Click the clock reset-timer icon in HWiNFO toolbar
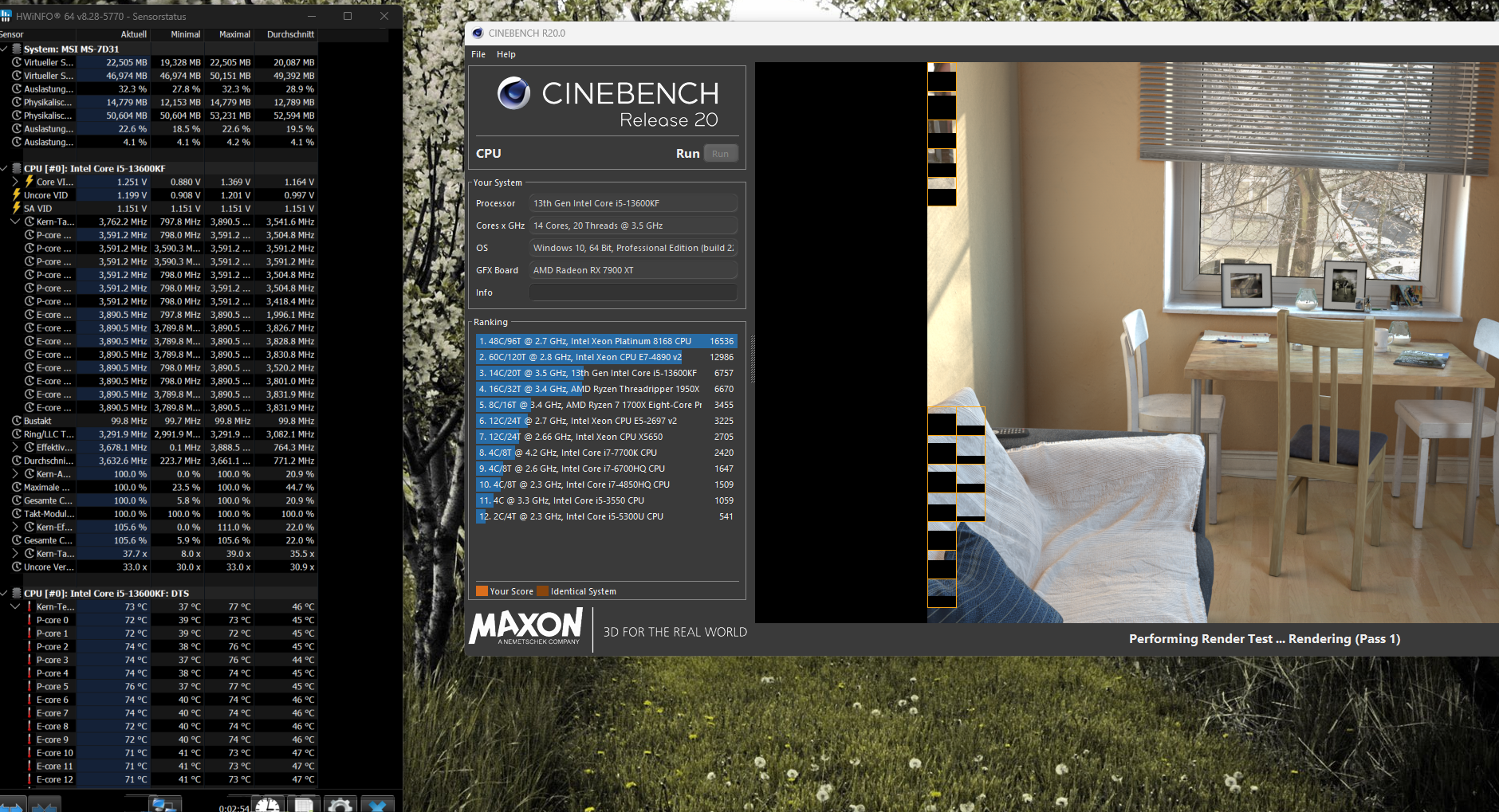Screen dimensions: 1499x812 tap(268, 805)
